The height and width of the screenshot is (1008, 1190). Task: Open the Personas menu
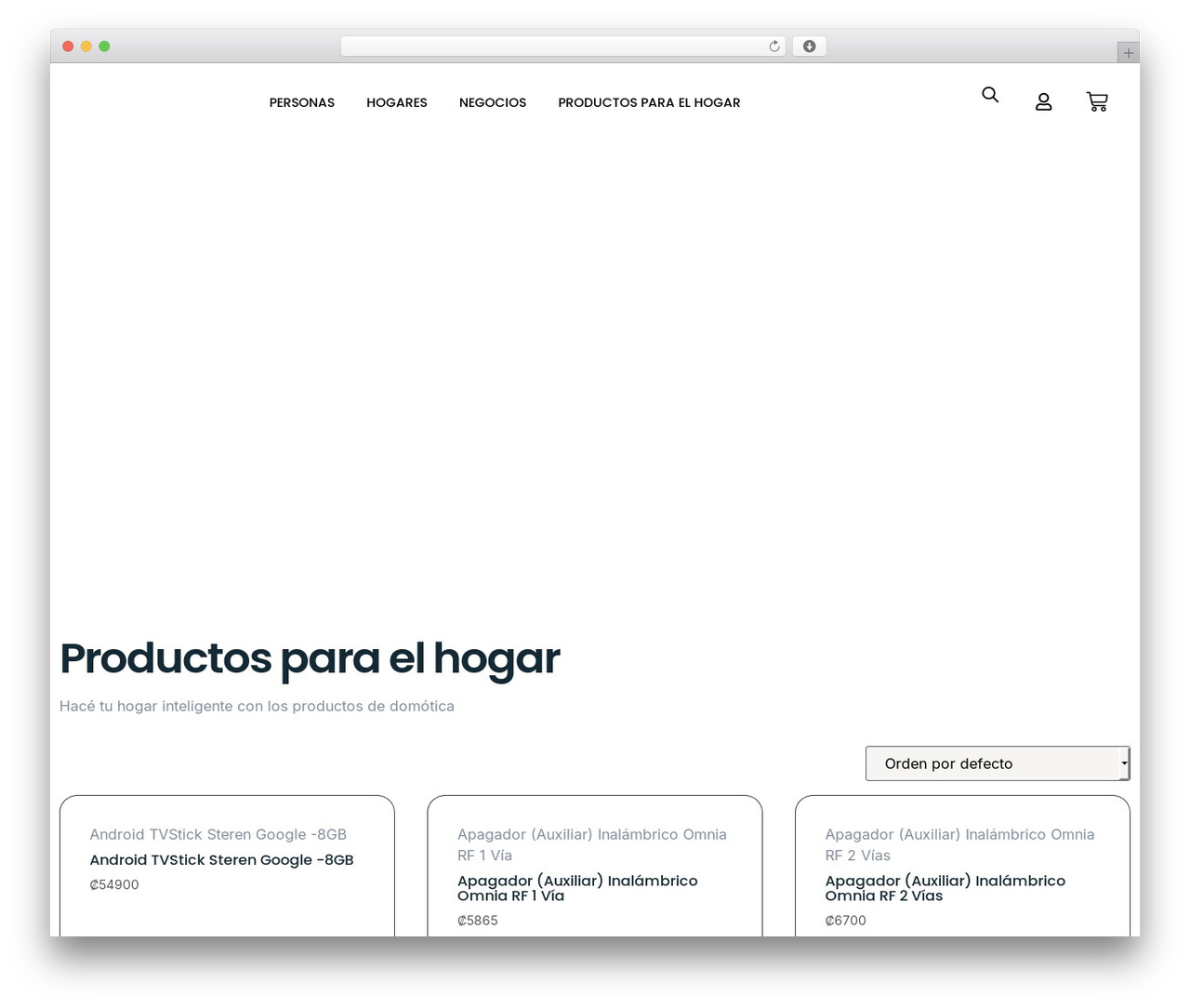(302, 103)
